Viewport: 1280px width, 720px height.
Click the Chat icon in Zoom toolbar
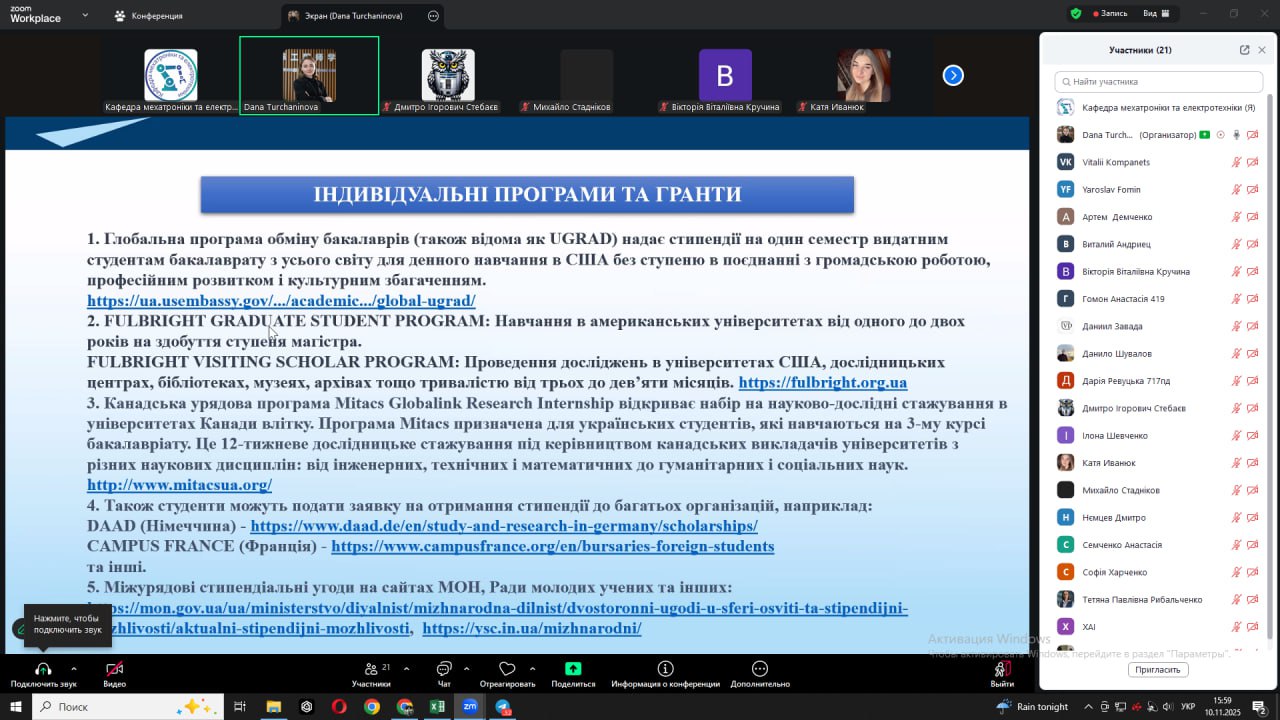[x=444, y=669]
